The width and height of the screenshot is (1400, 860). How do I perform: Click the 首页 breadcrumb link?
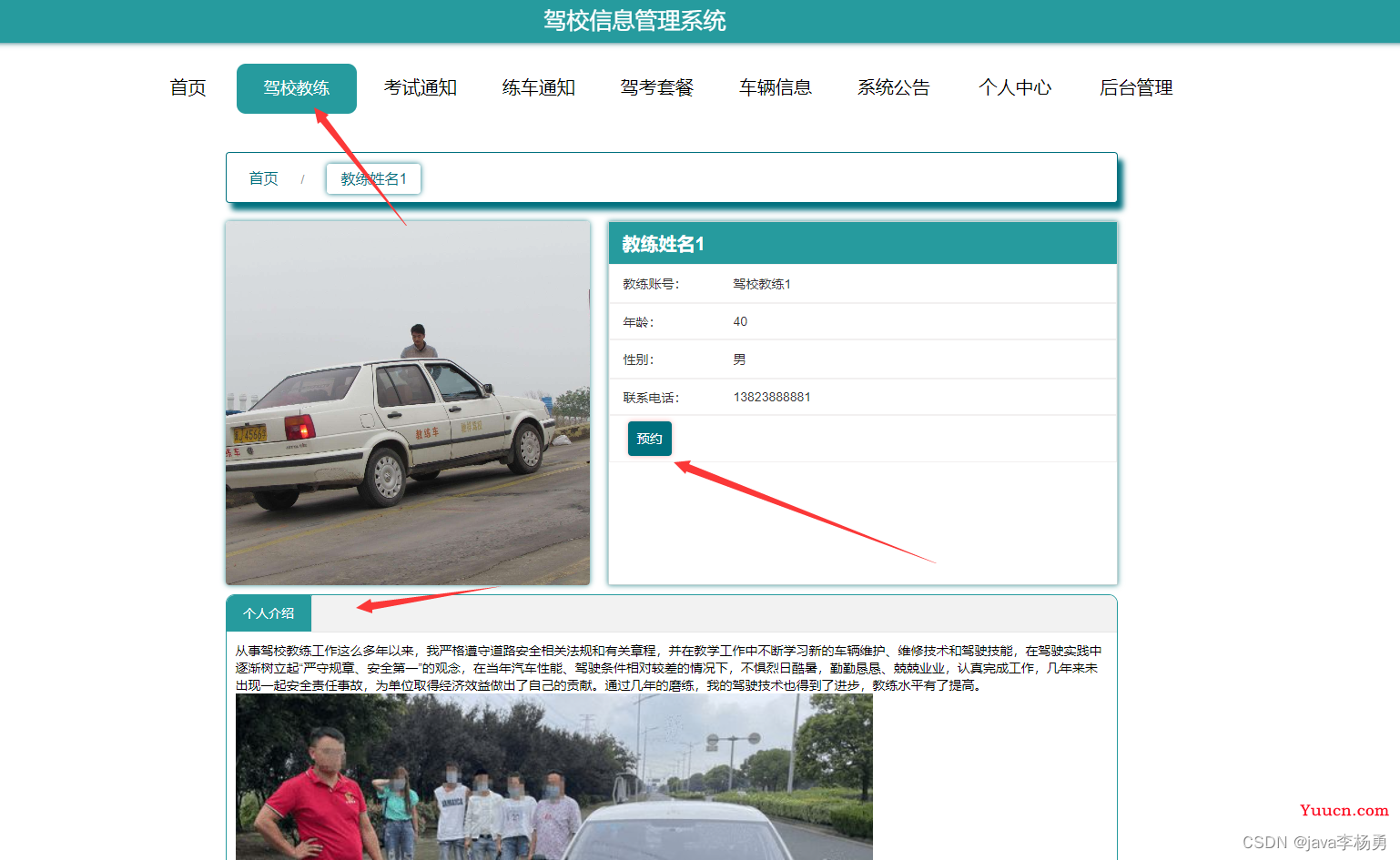[x=264, y=178]
